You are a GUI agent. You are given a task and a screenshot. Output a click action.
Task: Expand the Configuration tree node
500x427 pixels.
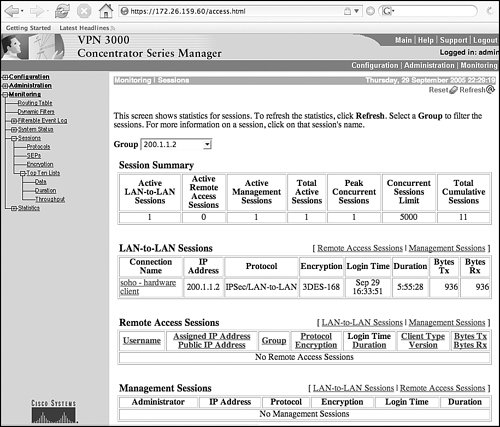(x=5, y=77)
